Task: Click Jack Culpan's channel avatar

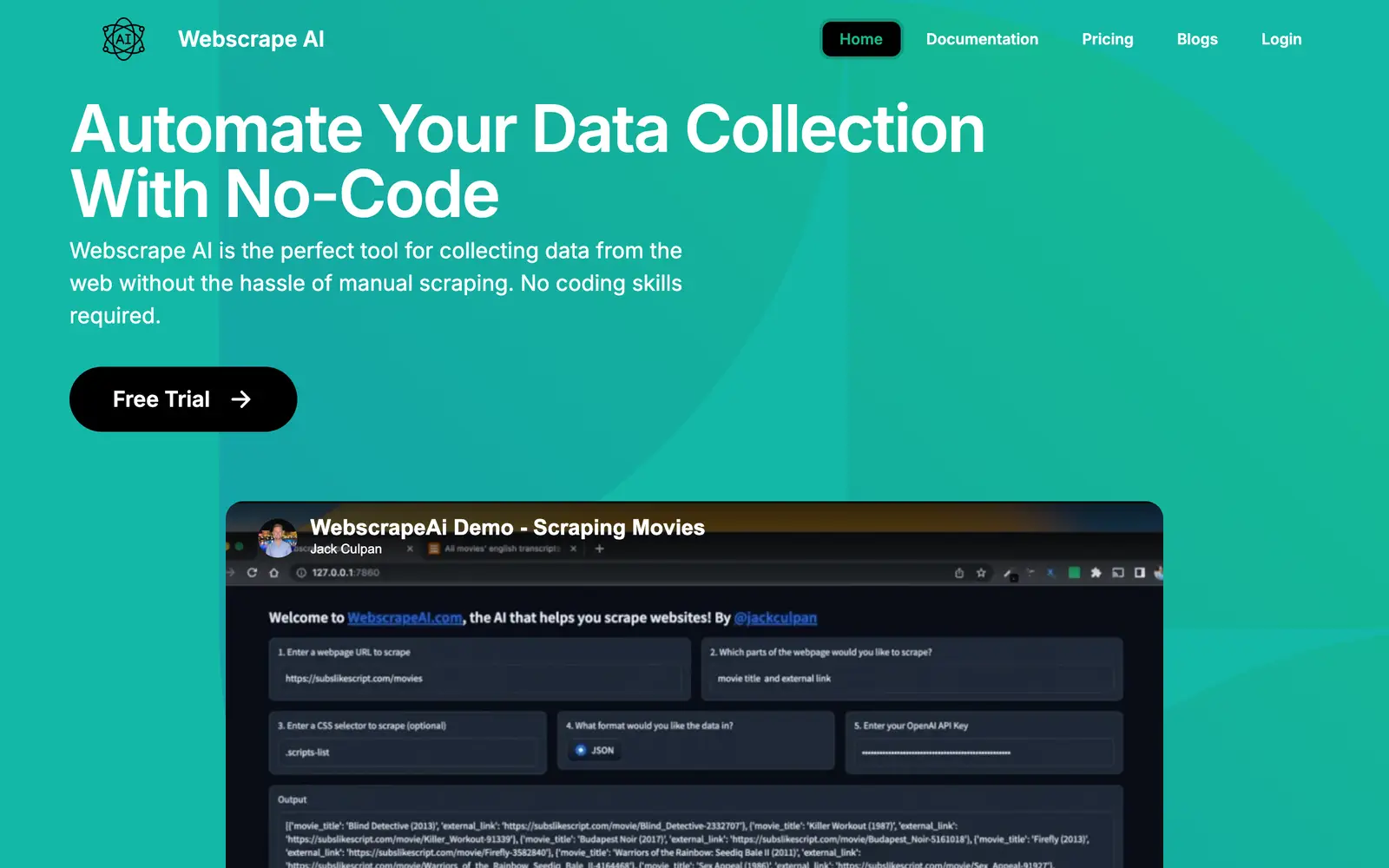Action: tap(278, 538)
